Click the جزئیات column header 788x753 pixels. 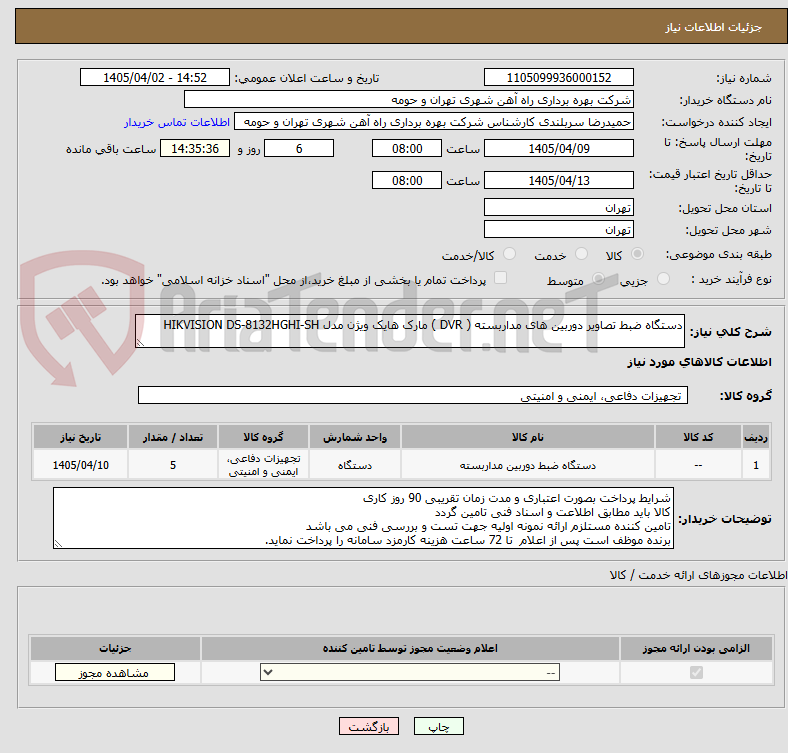(x=115, y=648)
